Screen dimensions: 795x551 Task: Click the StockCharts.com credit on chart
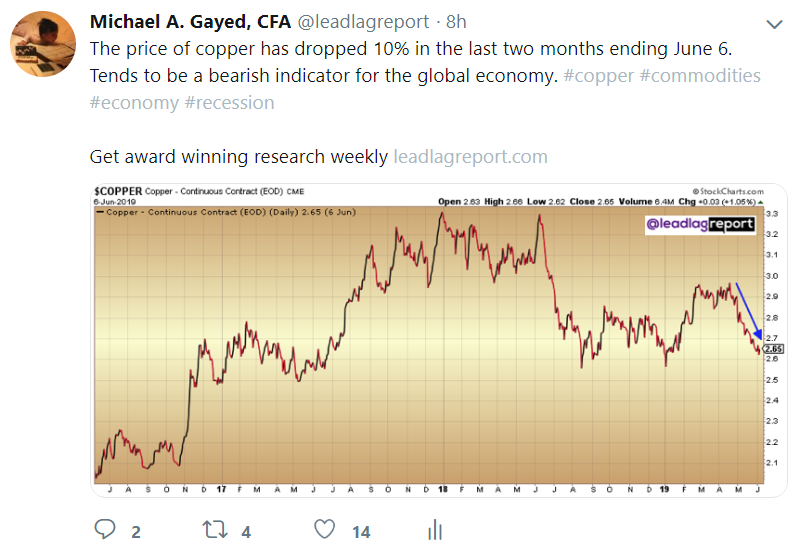click(729, 190)
